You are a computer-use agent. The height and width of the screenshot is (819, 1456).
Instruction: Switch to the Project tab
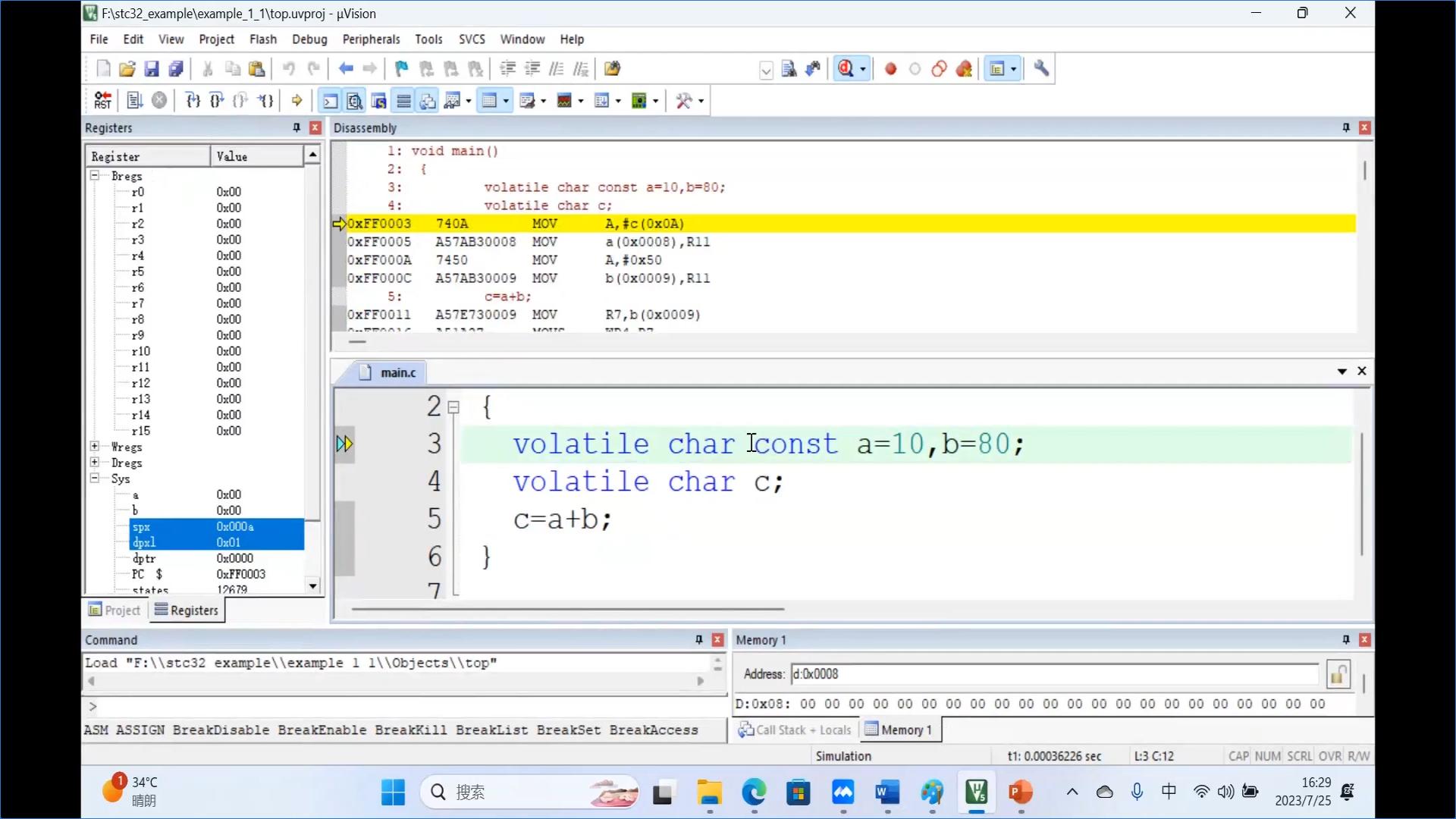(x=115, y=610)
